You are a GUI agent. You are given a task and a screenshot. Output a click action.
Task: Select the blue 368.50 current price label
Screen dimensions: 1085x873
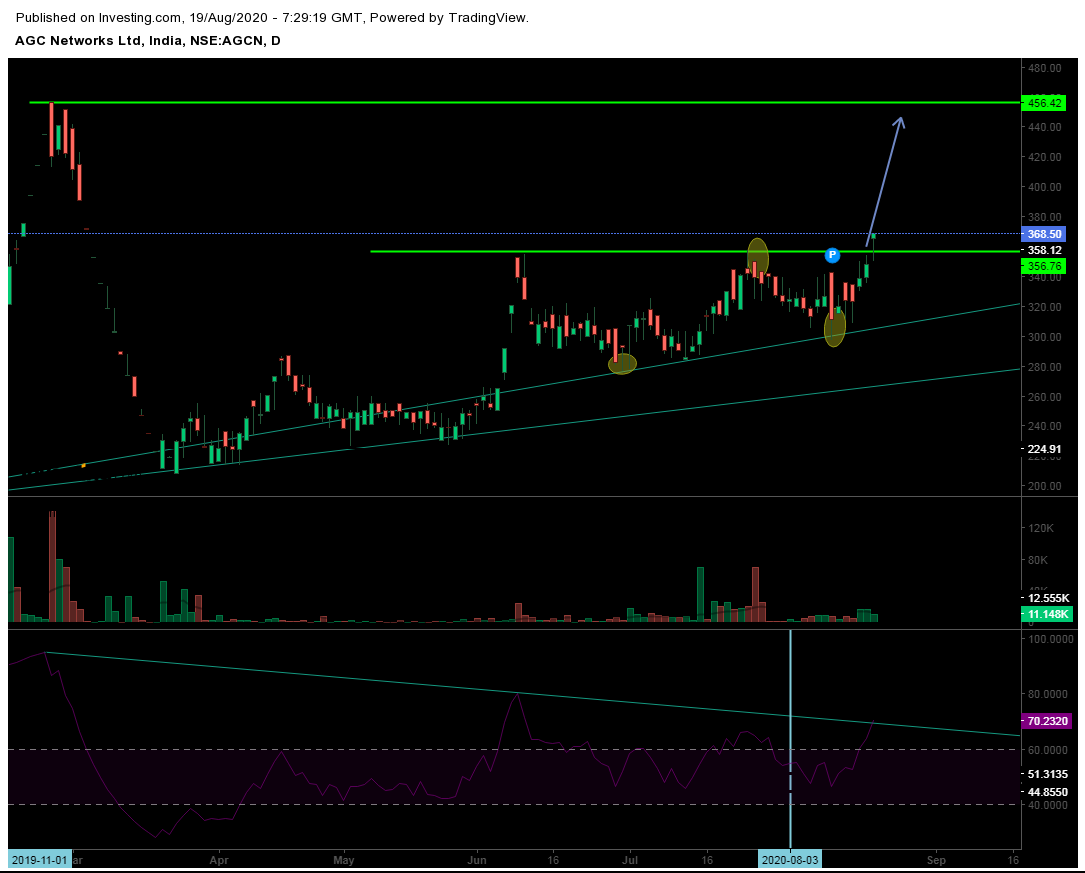[x=1043, y=235]
